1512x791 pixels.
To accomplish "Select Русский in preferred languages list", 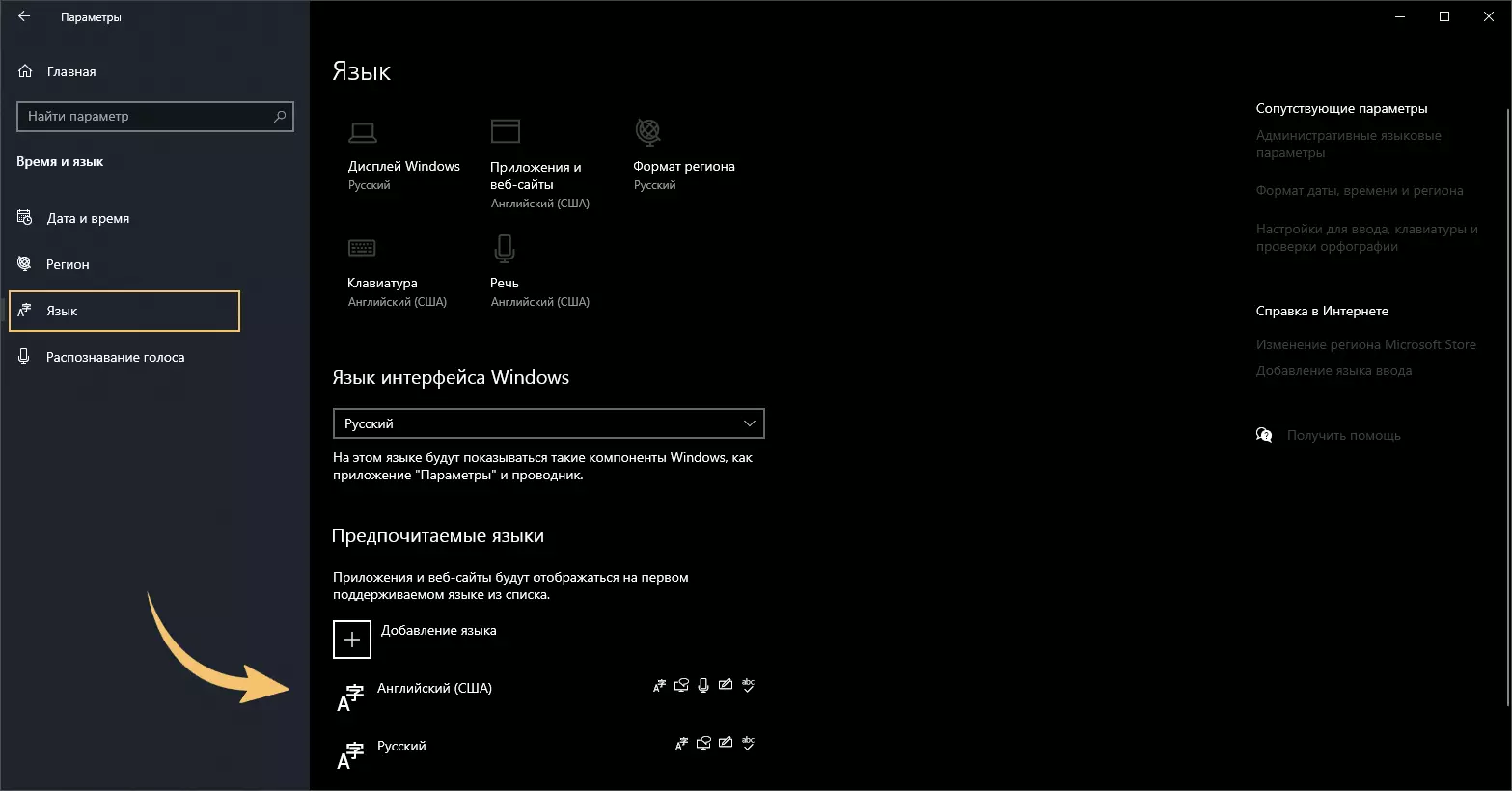I will tap(401, 747).
